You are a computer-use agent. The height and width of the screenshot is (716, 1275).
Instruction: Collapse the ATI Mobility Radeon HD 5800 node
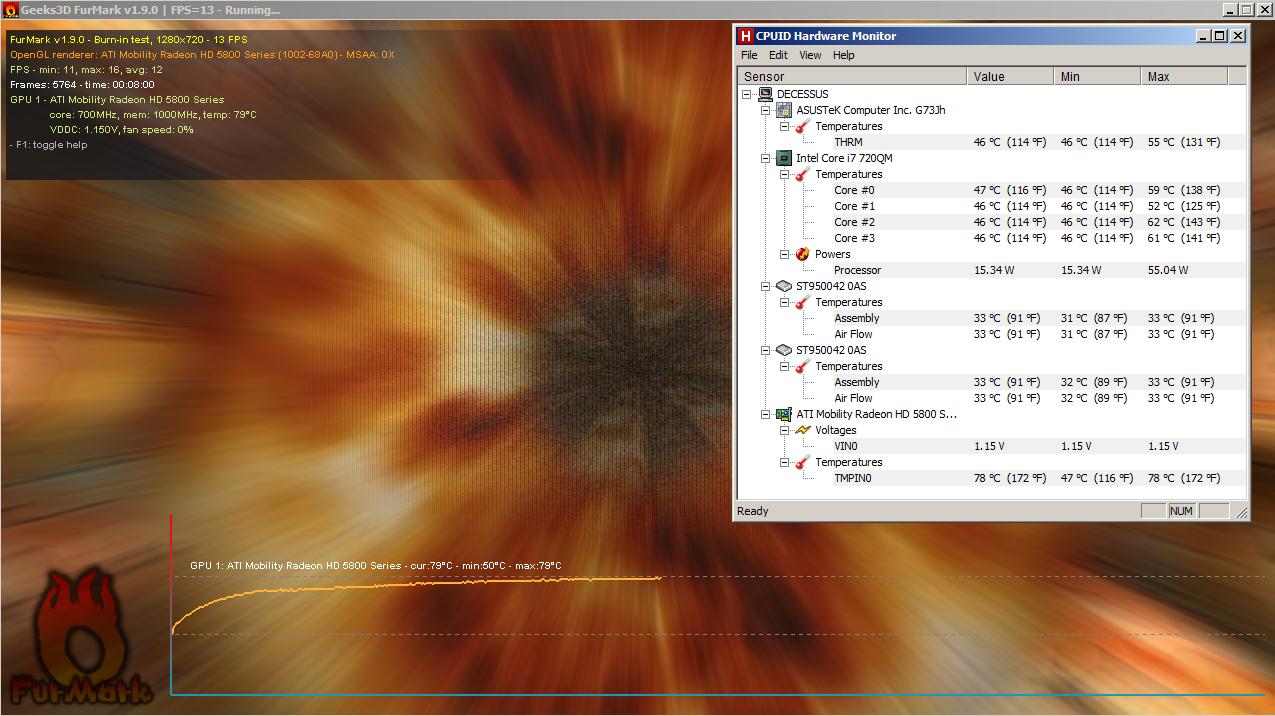coord(766,414)
